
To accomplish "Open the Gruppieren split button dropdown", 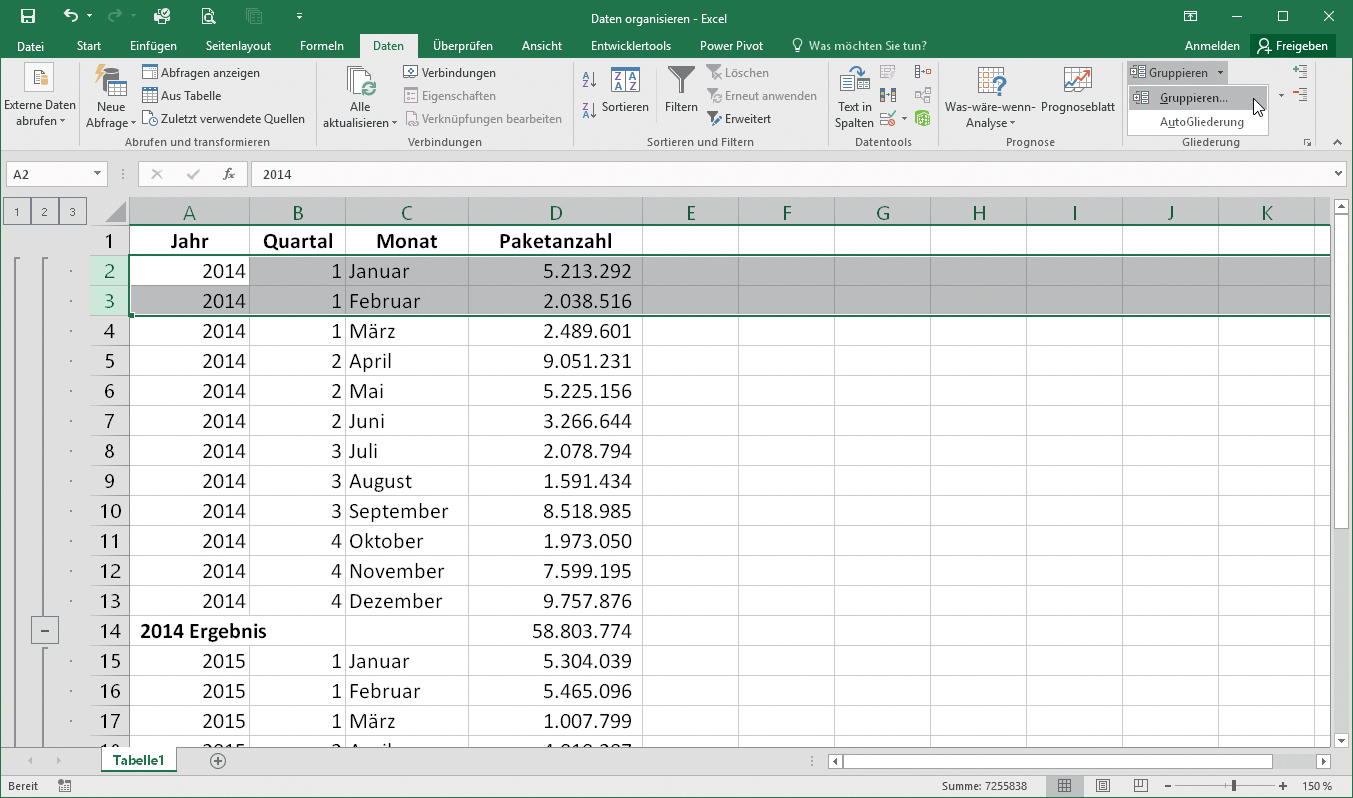I will tap(1220, 73).
